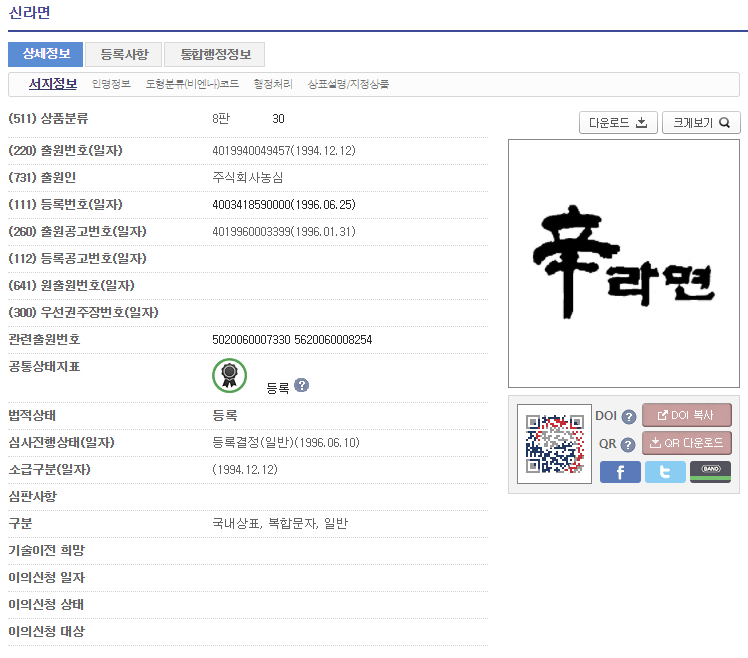The width and height of the screenshot is (748, 658).
Task: Click the question mark beside 등록 status
Action: tap(301, 386)
